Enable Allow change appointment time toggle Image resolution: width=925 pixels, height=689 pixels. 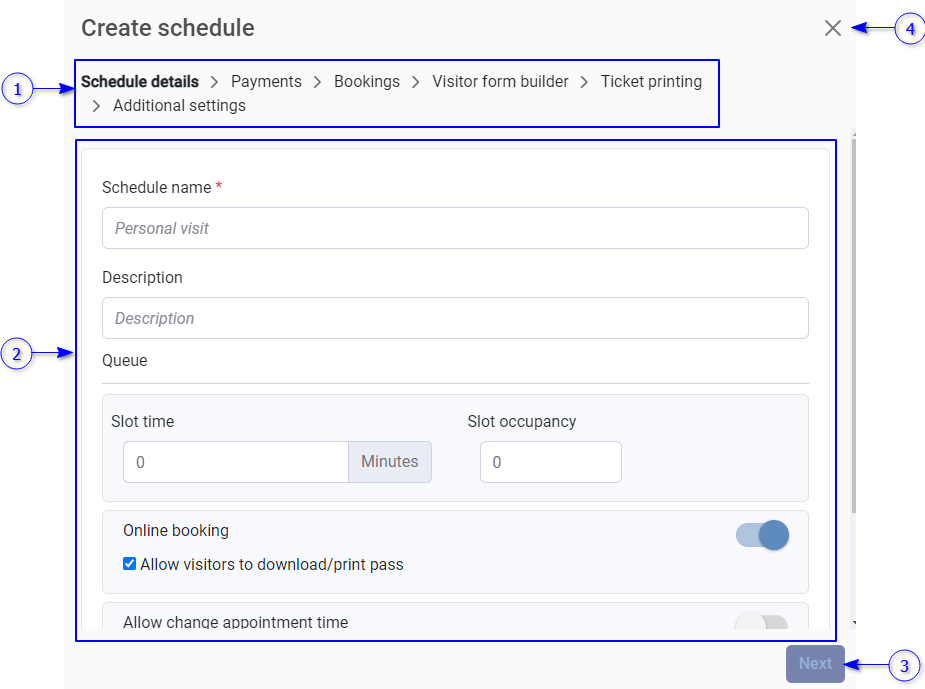[761, 625]
